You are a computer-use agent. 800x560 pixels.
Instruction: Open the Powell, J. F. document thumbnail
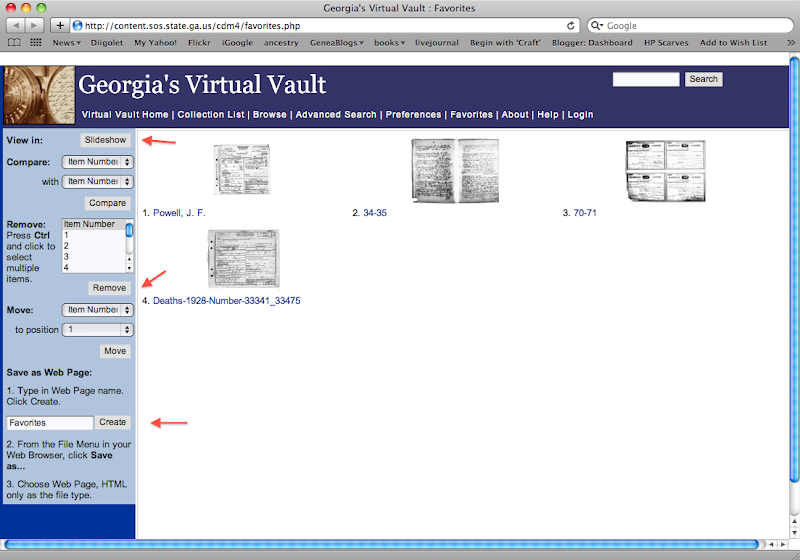point(242,169)
